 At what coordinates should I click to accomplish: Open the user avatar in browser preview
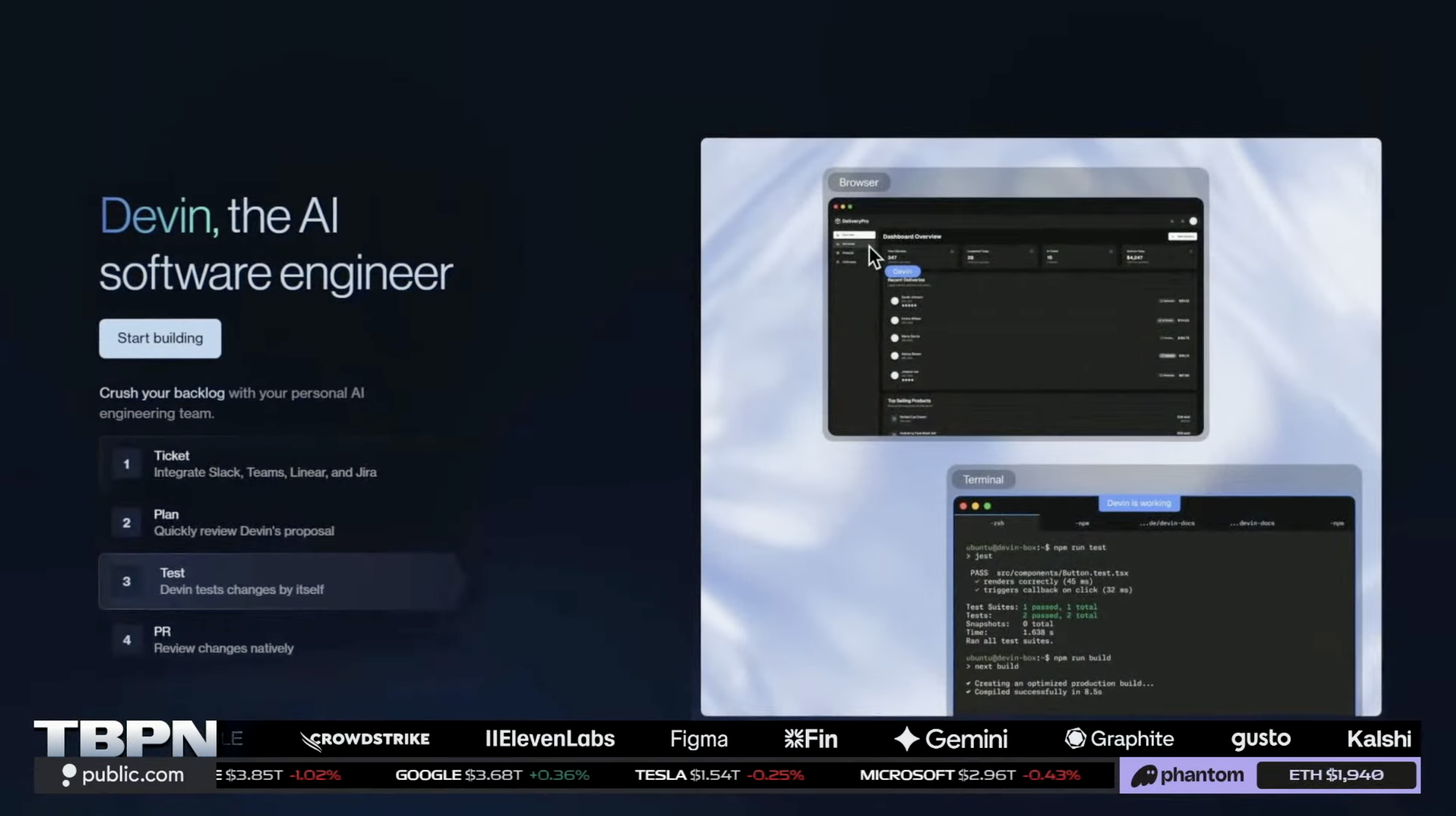point(1193,221)
